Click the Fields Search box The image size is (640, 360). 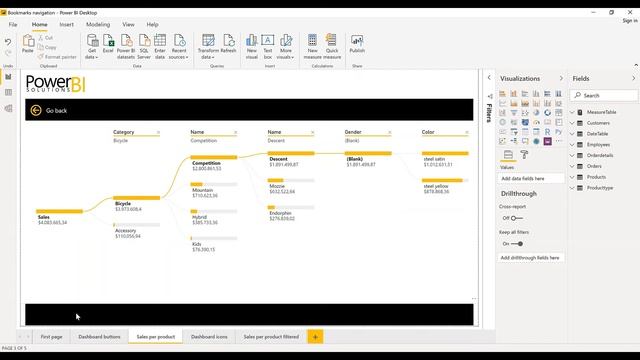[x=604, y=96]
